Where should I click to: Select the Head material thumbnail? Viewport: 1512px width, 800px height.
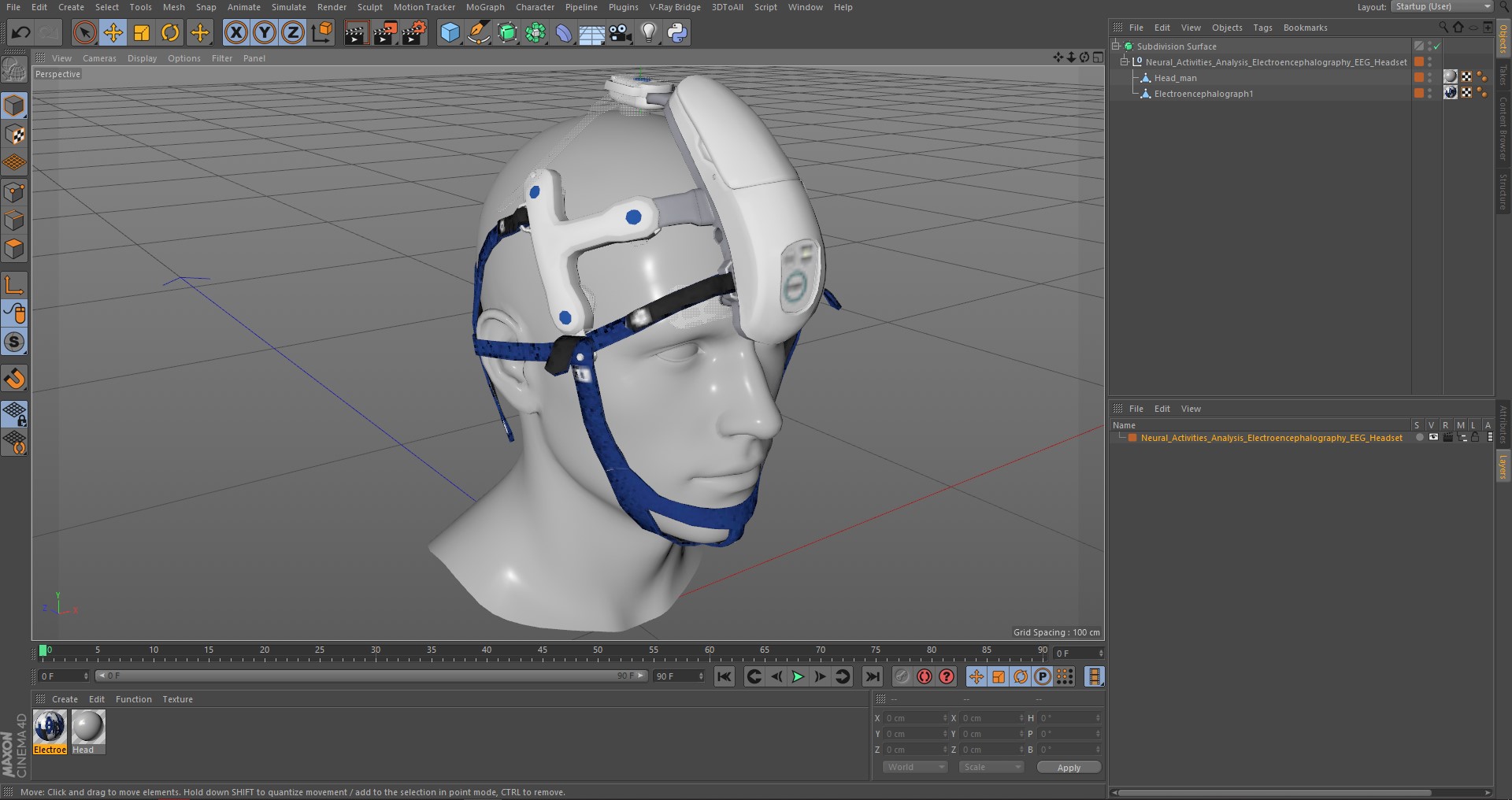click(88, 727)
